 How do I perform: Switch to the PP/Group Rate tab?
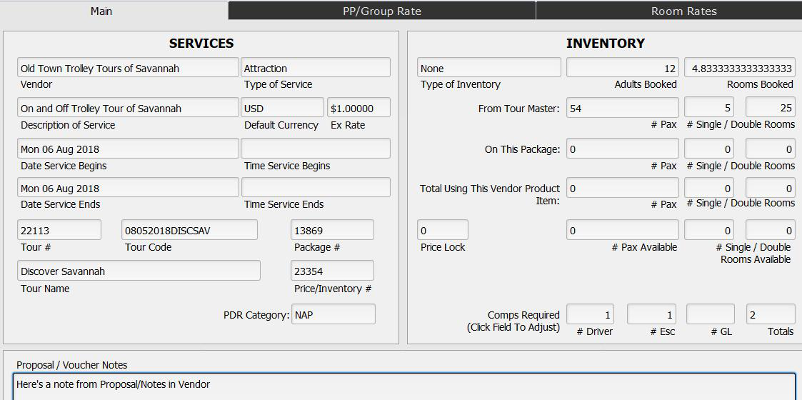point(381,11)
